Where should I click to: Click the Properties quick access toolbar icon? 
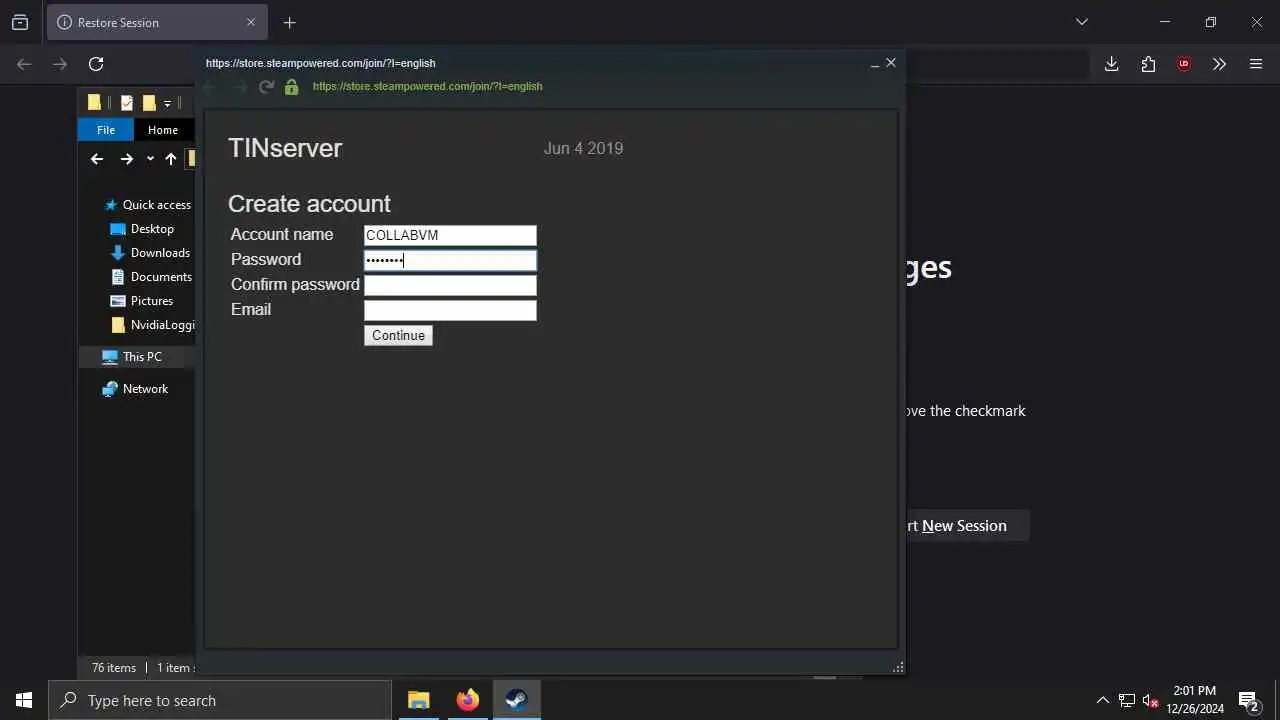click(127, 102)
